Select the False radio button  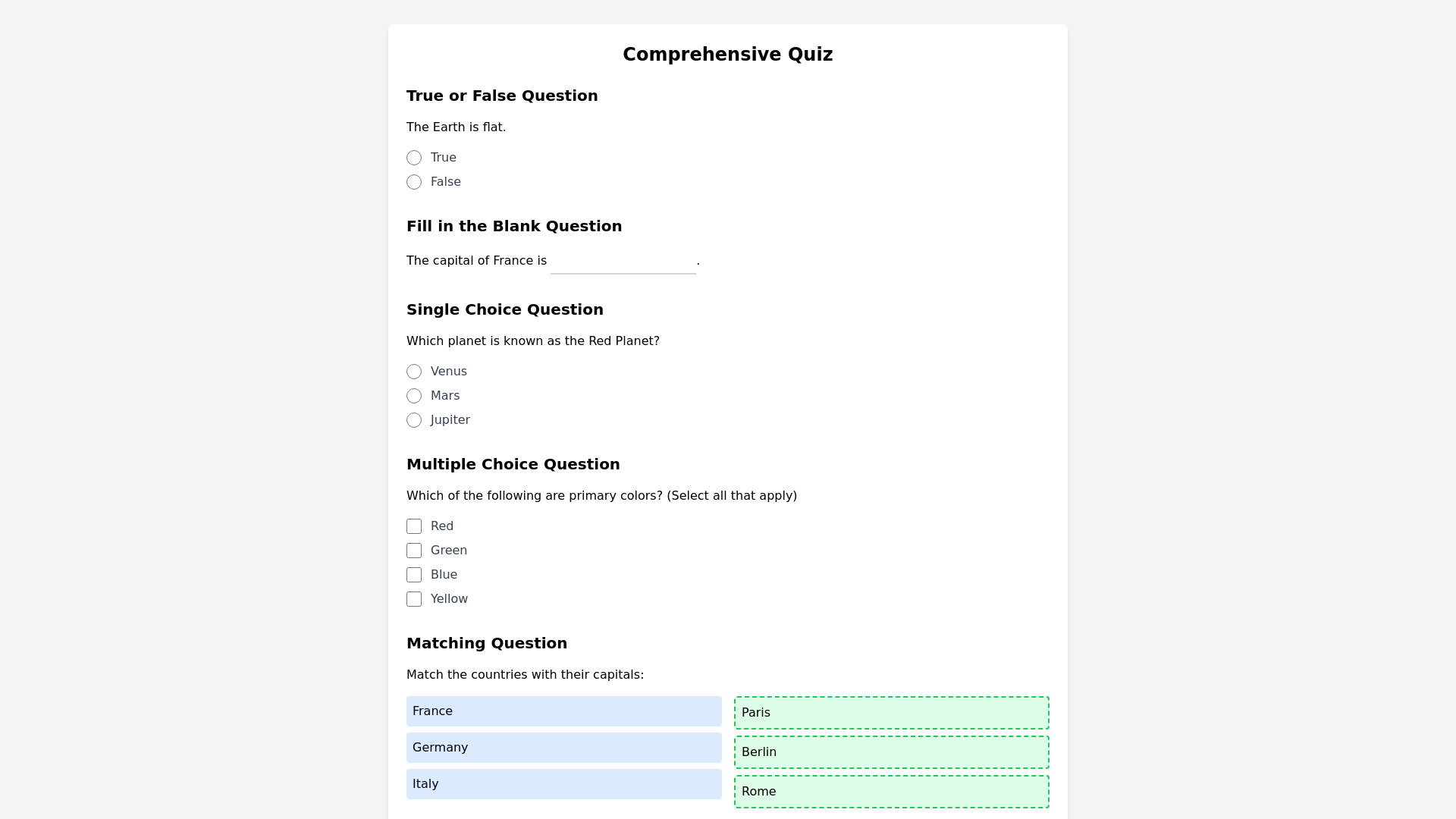point(414,182)
